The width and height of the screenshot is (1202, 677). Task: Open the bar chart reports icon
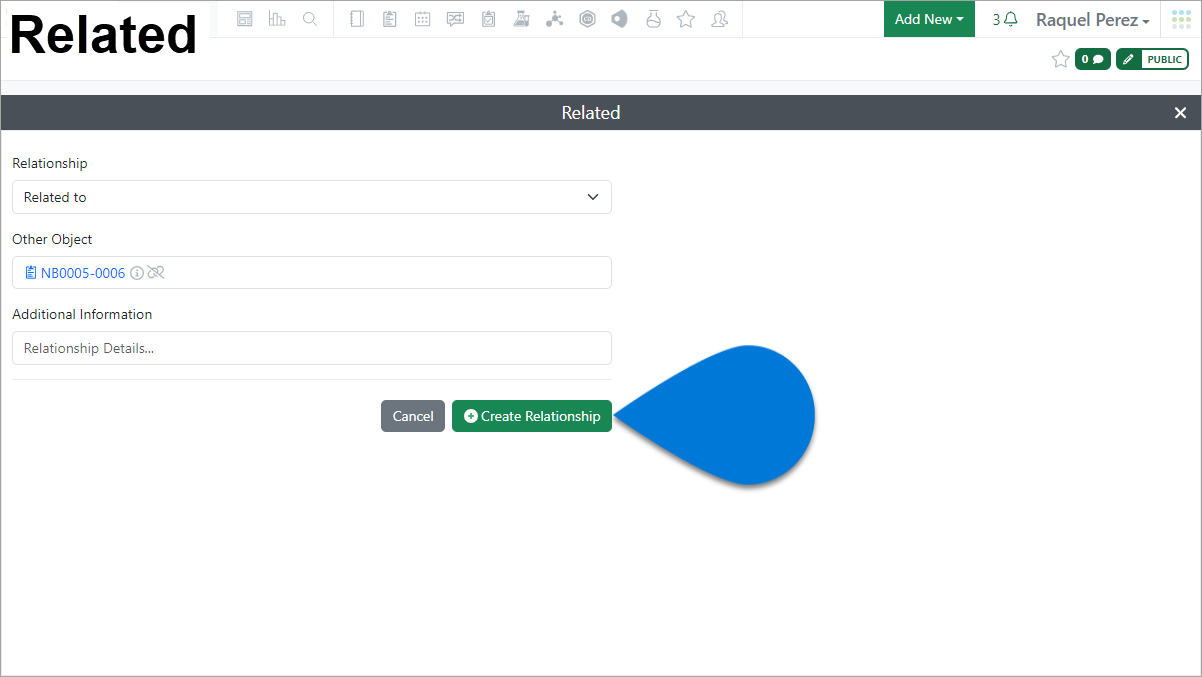tap(277, 19)
